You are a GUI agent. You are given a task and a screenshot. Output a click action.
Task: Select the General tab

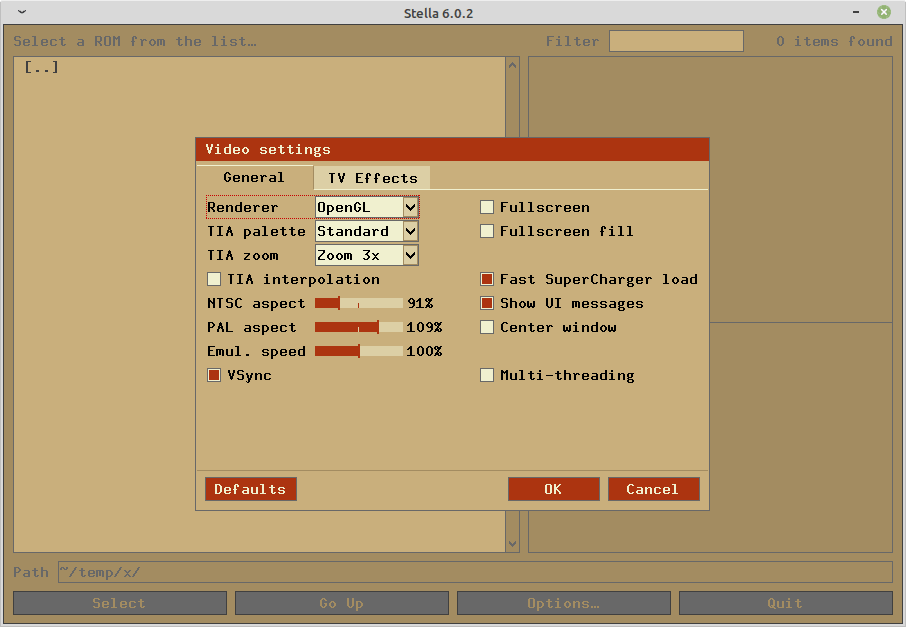(254, 177)
